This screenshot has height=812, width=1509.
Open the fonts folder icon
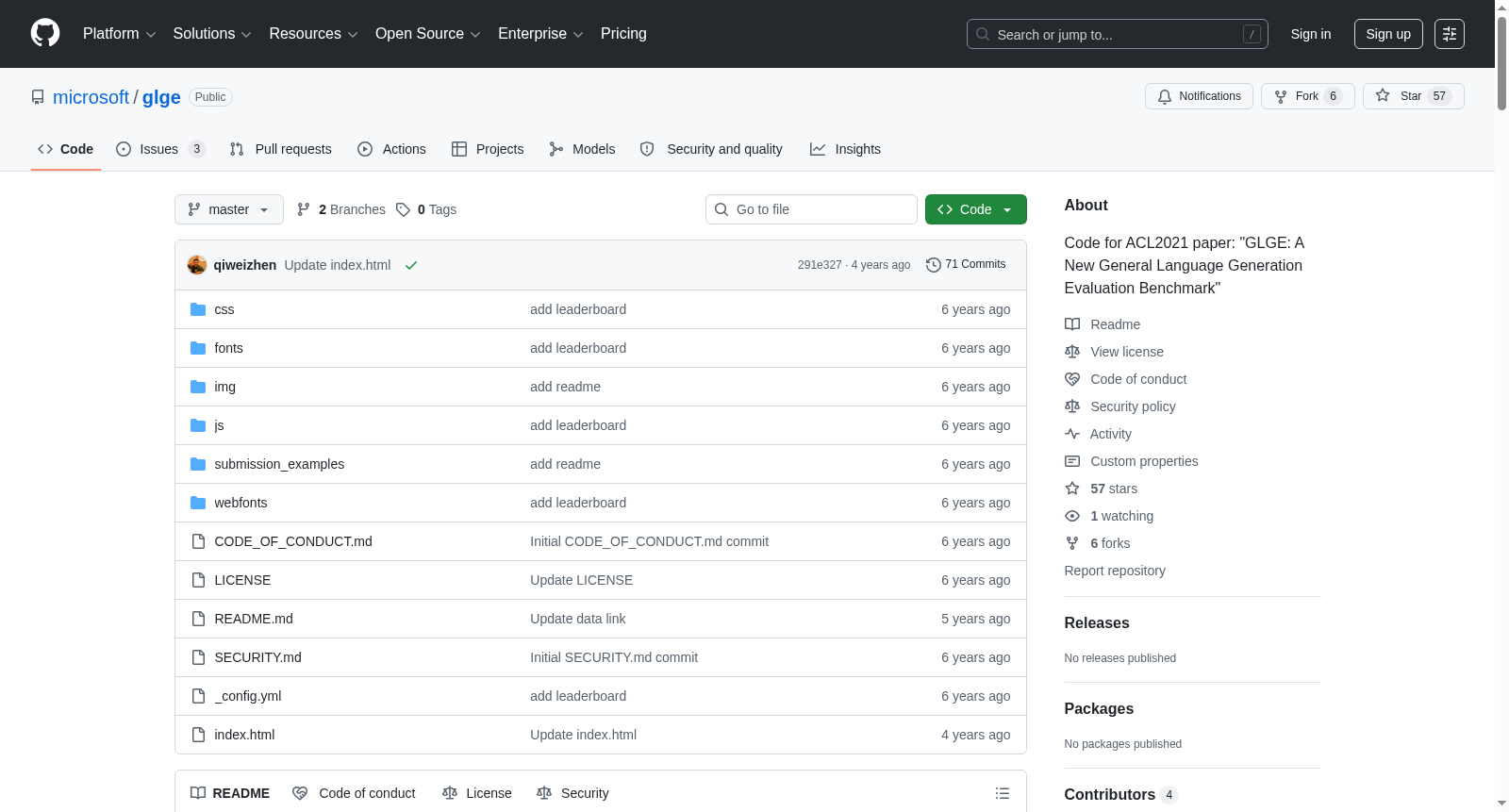click(198, 348)
